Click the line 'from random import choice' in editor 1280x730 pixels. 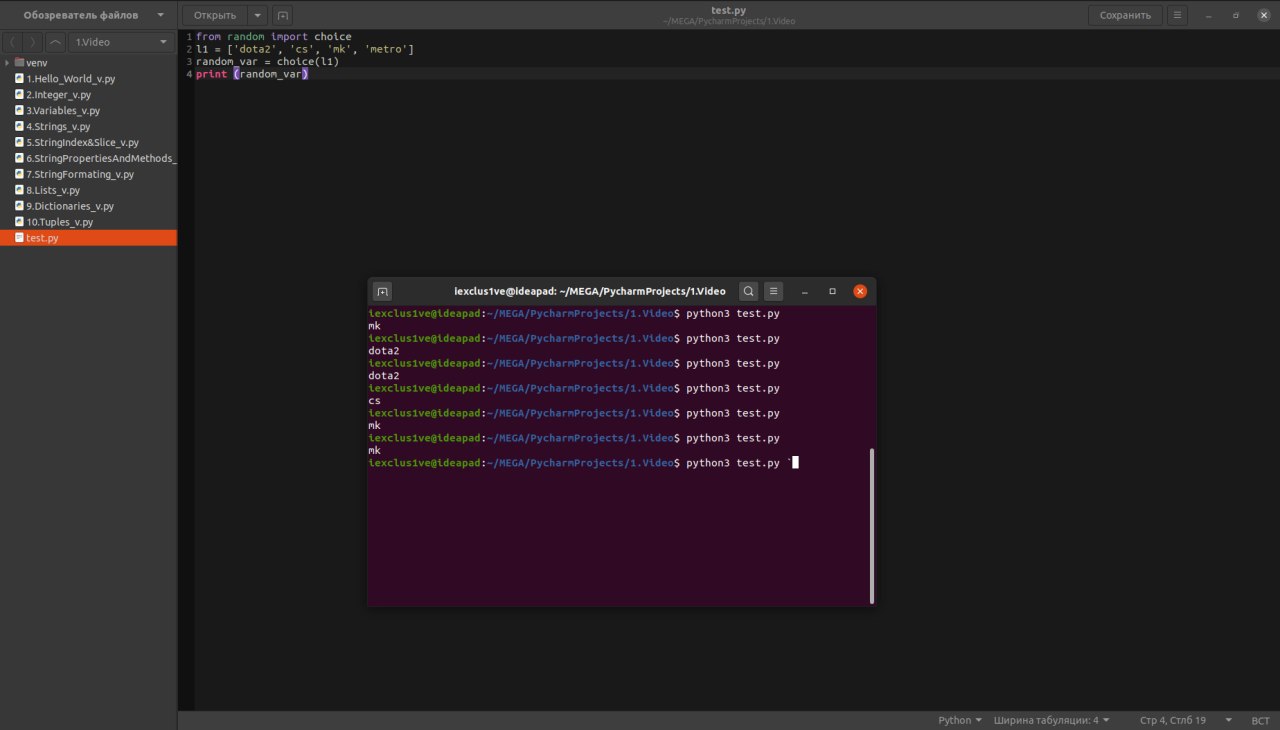click(x=274, y=36)
